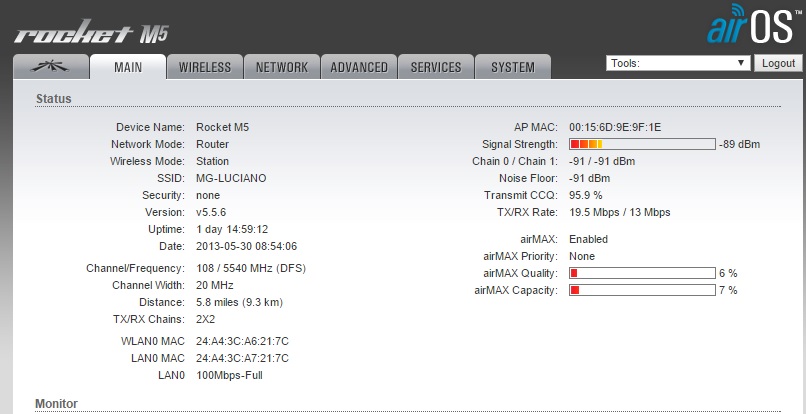Expand the Tools dropdown
Screen dimensions: 806x414
[678, 63]
